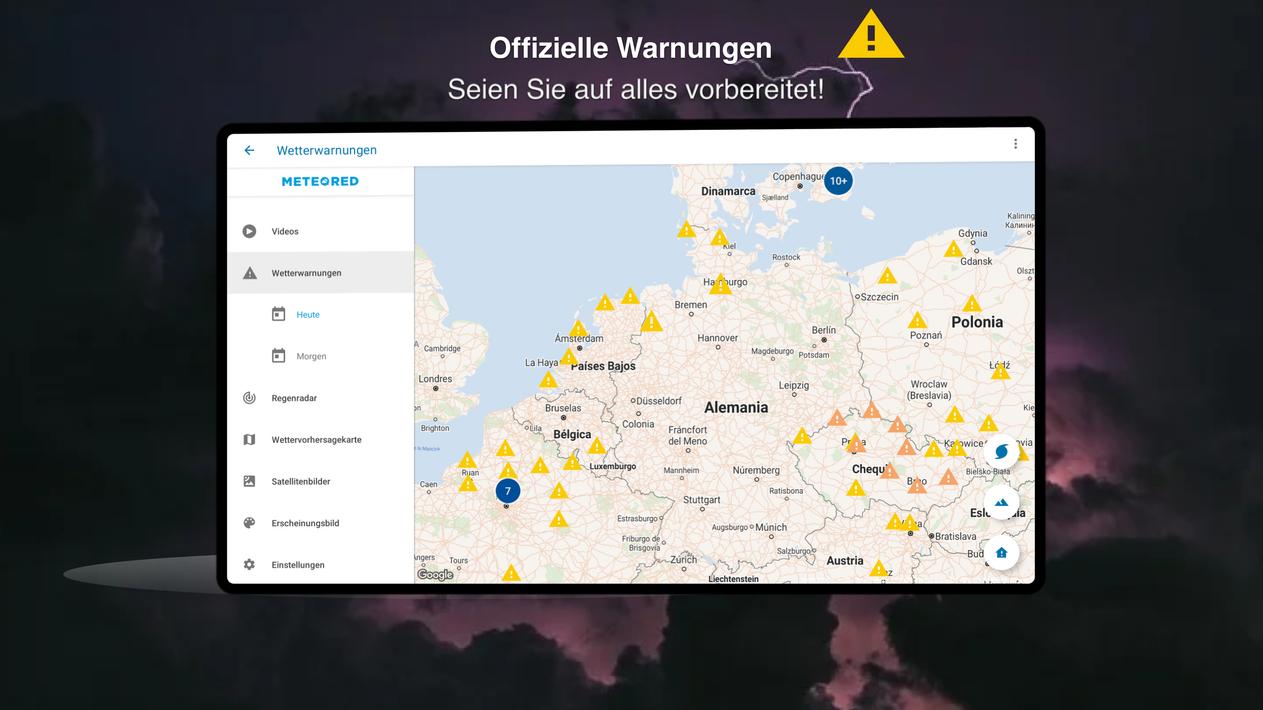Tap the home location floating button
The width and height of the screenshot is (1263, 710).
coord(1001,552)
